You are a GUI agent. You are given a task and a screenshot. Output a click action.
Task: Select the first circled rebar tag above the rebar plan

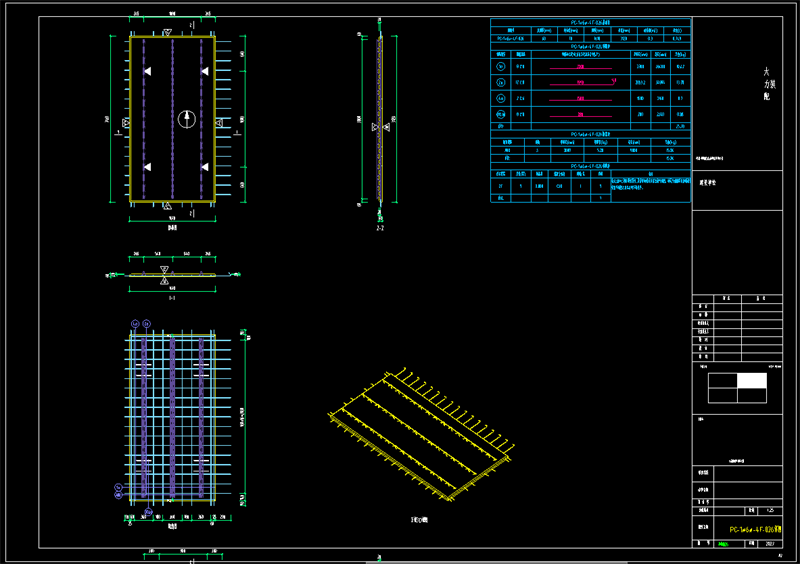[x=135, y=324]
